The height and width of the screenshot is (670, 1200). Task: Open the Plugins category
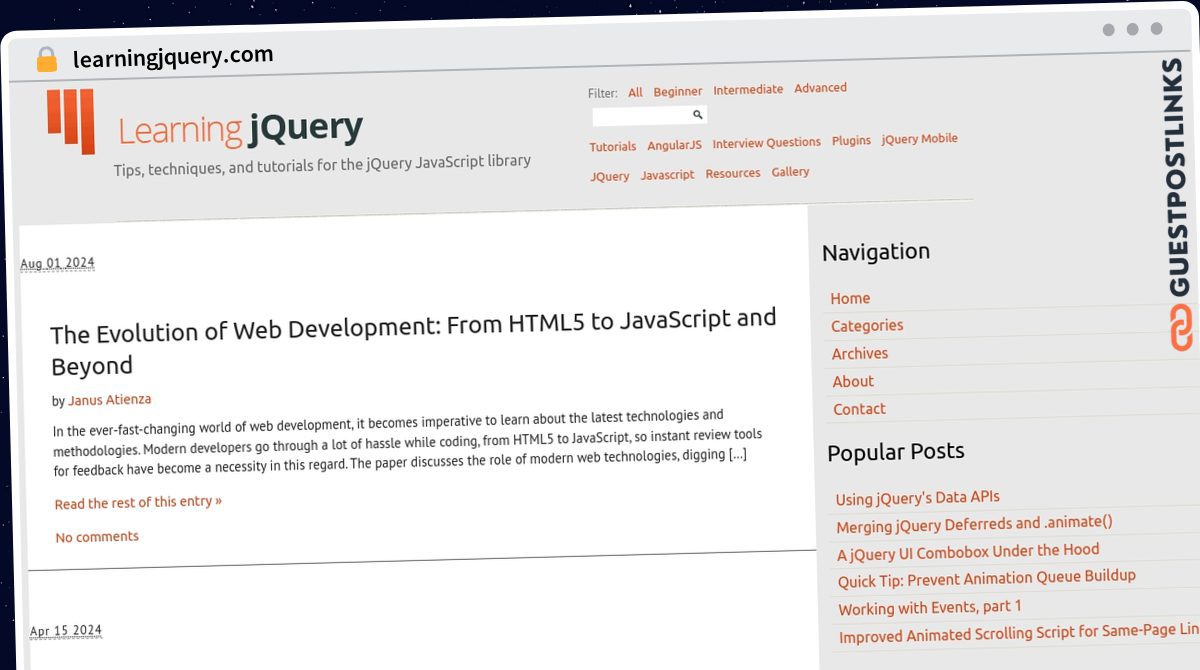[851, 141]
